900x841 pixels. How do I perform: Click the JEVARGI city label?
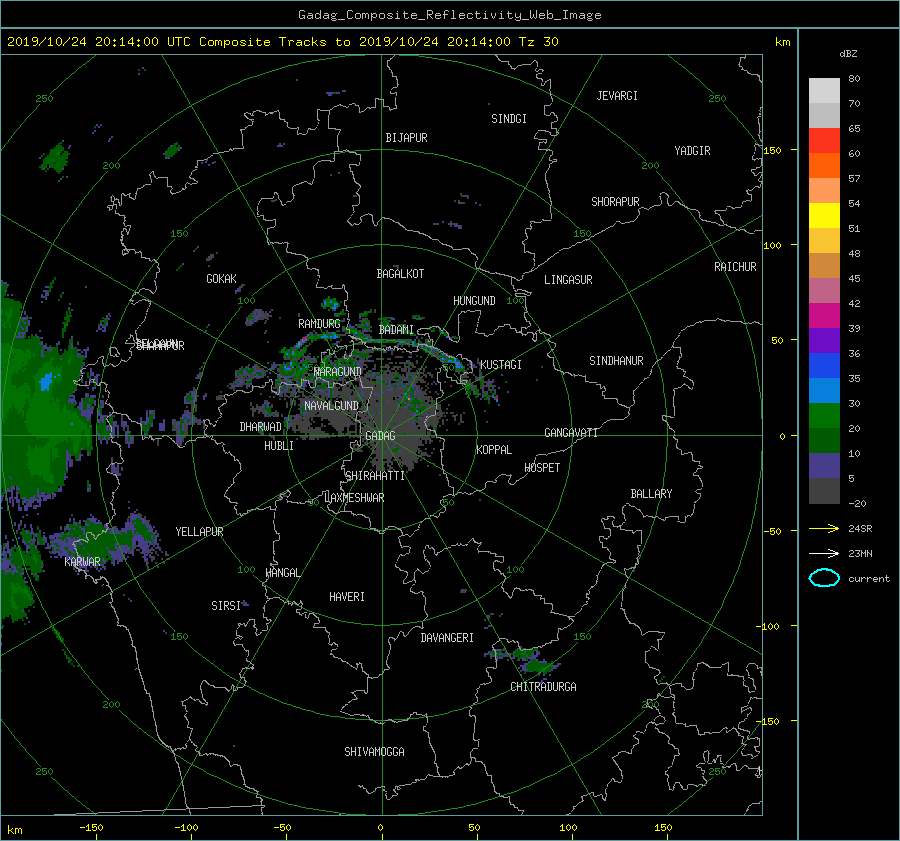coord(617,96)
